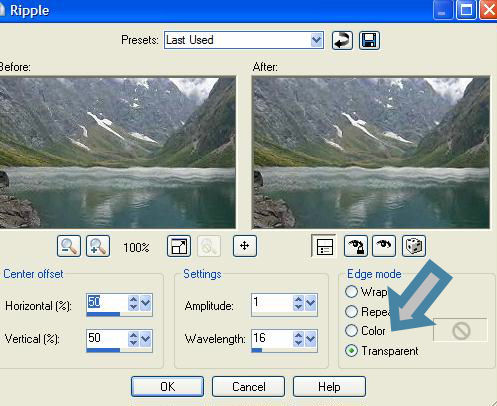
Task: Select the Transparent edge mode
Action: [351, 351]
